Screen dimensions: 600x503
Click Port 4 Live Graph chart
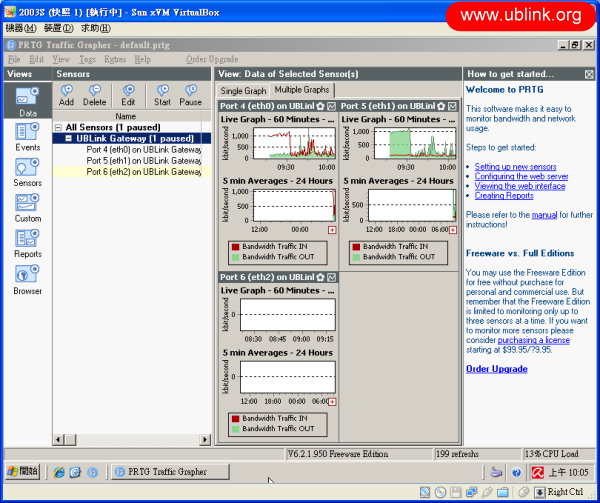click(x=295, y=143)
